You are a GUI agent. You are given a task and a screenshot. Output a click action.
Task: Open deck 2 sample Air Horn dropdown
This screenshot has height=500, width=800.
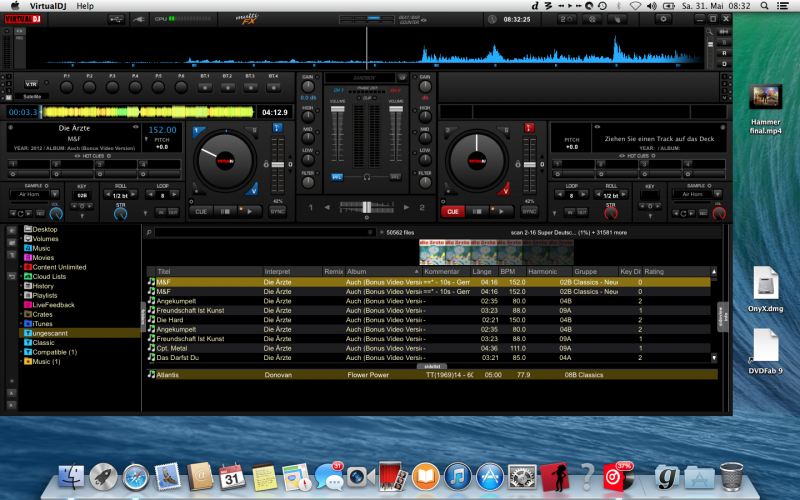[x=718, y=194]
